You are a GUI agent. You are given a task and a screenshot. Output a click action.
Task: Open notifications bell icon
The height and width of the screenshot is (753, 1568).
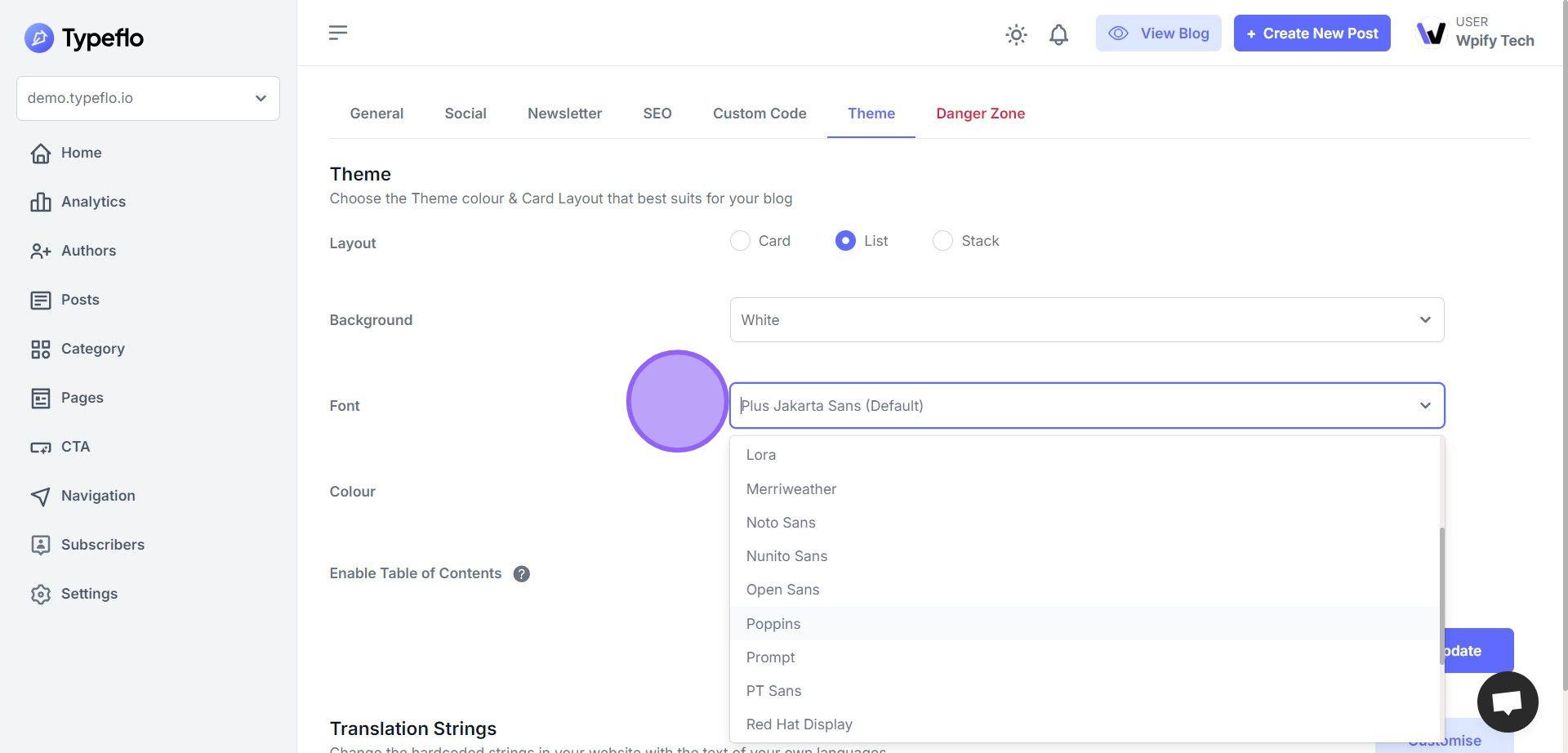1058,34
